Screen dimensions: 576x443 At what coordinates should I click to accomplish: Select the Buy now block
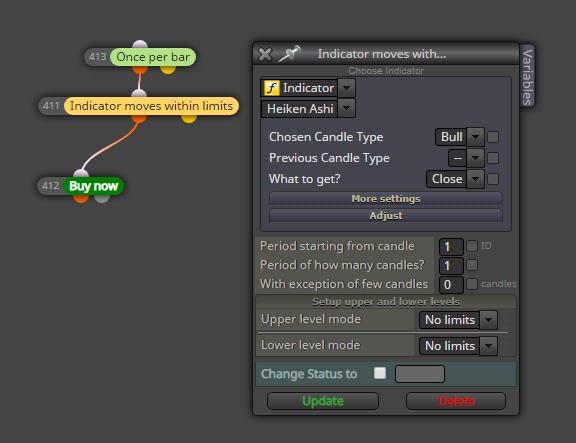(94, 186)
